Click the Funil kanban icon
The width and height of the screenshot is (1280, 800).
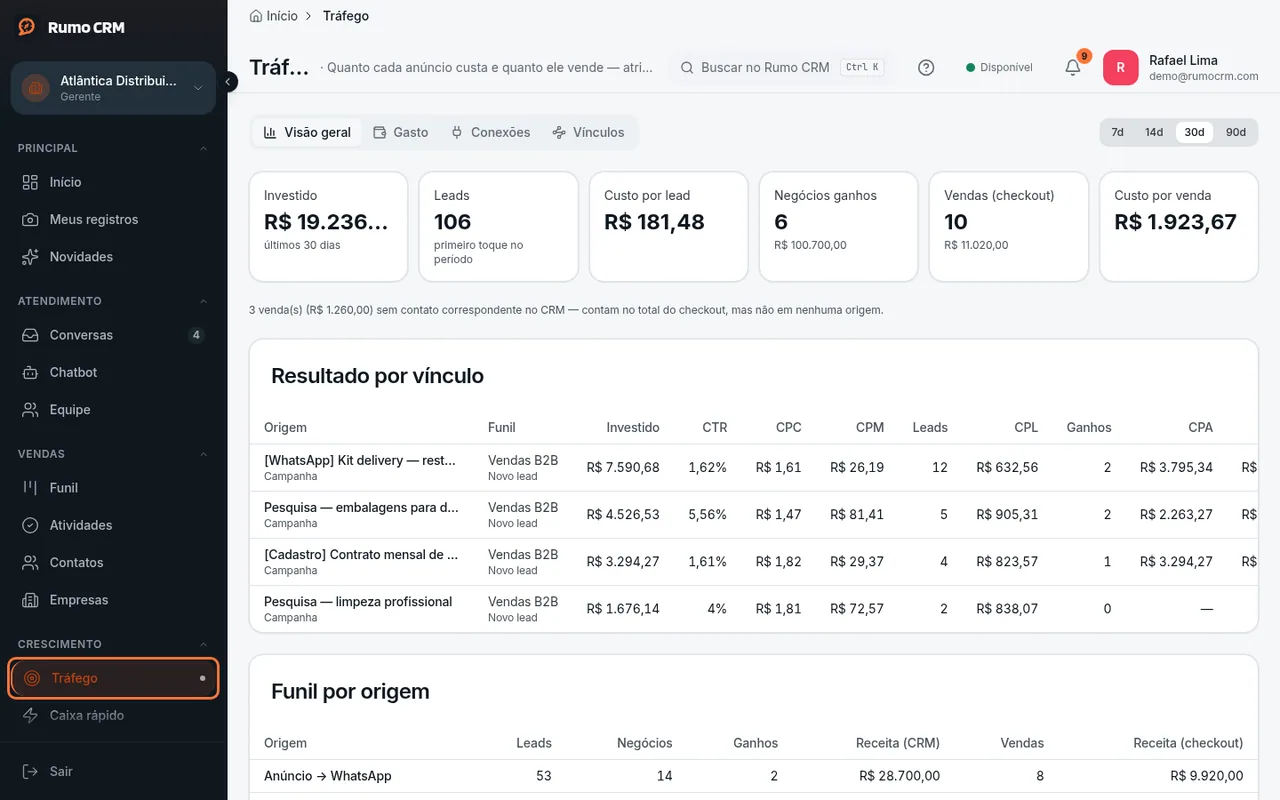(31, 488)
